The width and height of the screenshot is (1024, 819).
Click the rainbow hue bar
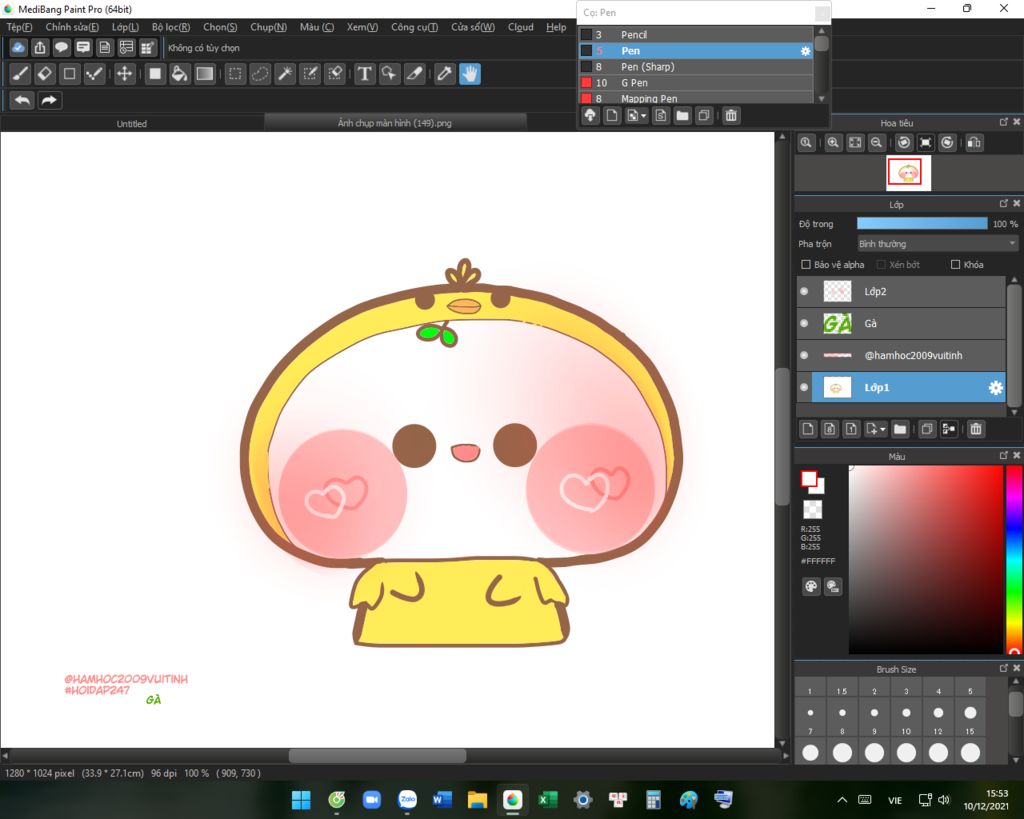coord(1014,559)
